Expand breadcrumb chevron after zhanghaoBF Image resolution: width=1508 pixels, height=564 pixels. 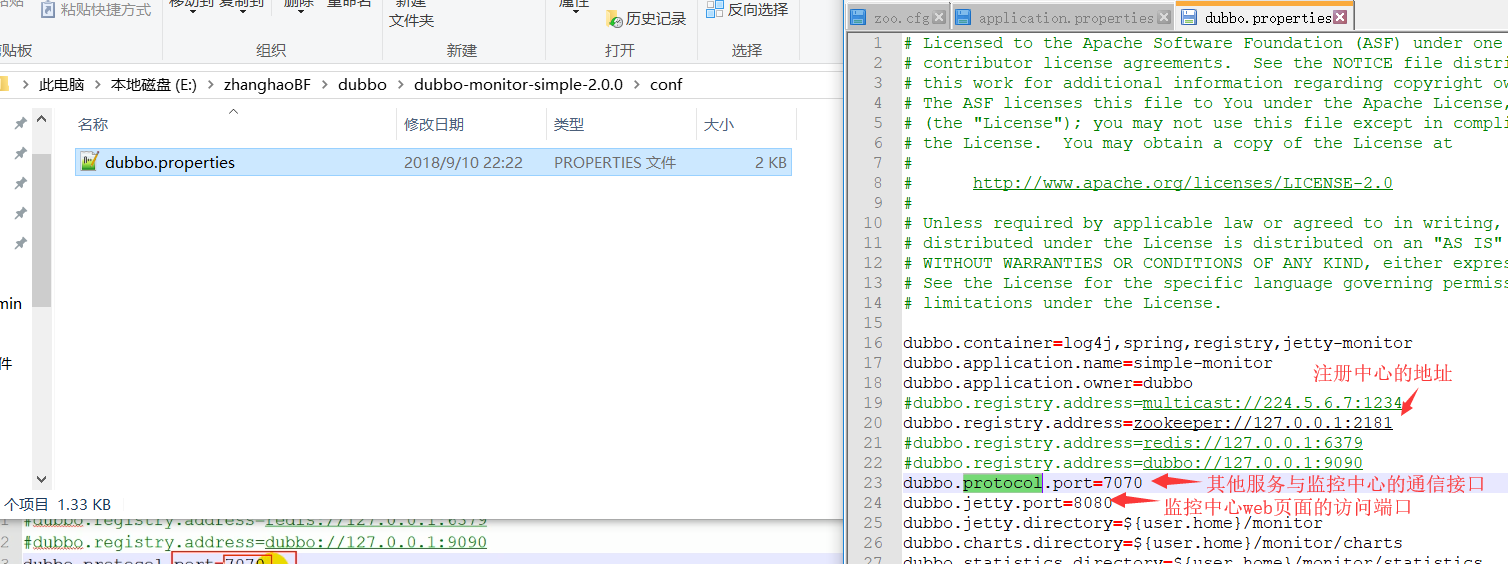(x=324, y=85)
